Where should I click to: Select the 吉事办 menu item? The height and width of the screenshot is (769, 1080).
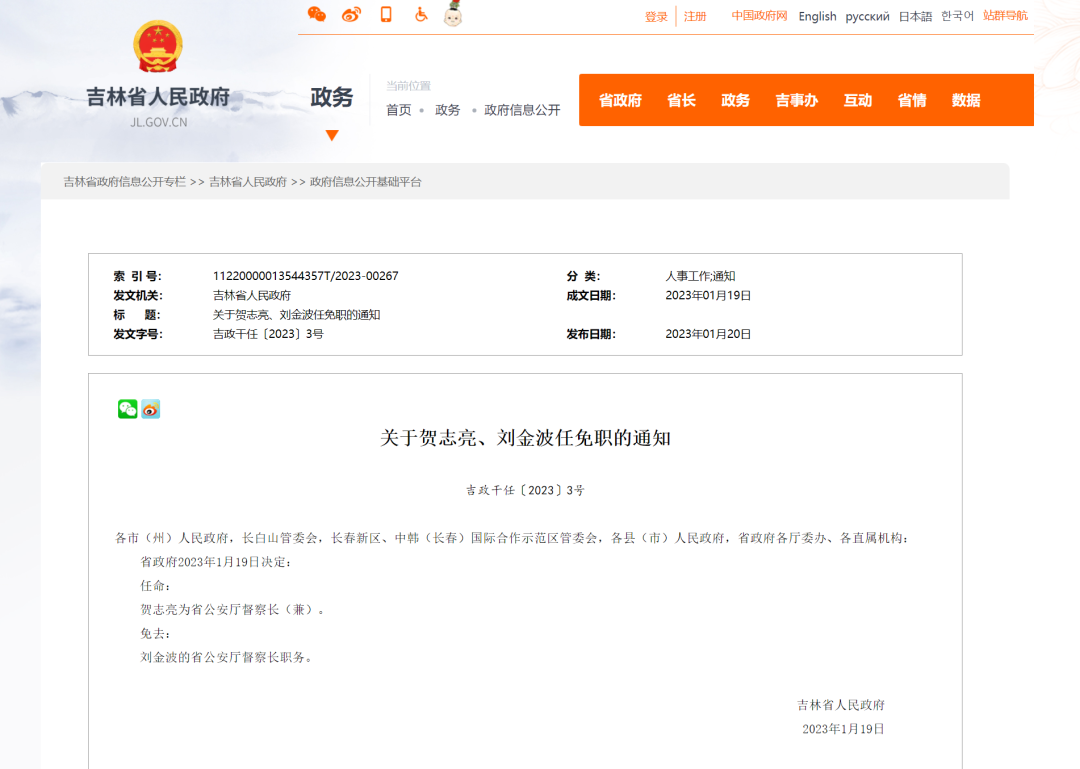[796, 100]
